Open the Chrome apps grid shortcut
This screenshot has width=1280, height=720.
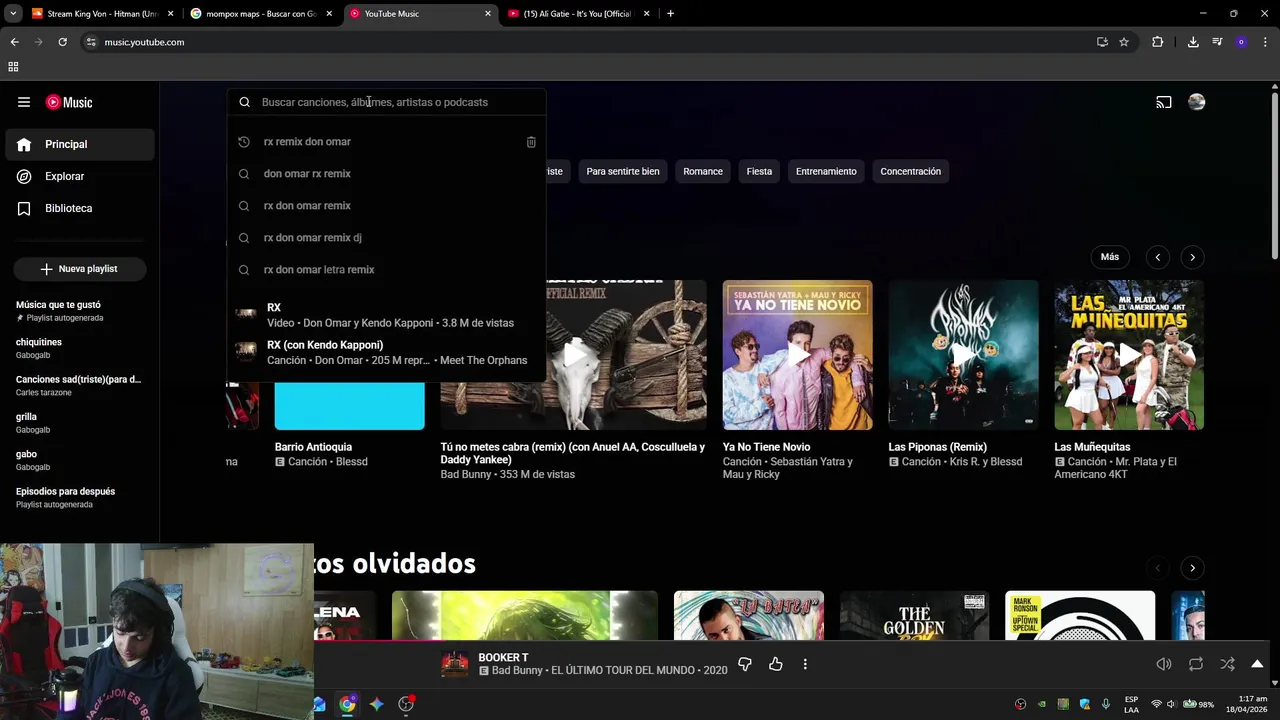click(x=13, y=67)
